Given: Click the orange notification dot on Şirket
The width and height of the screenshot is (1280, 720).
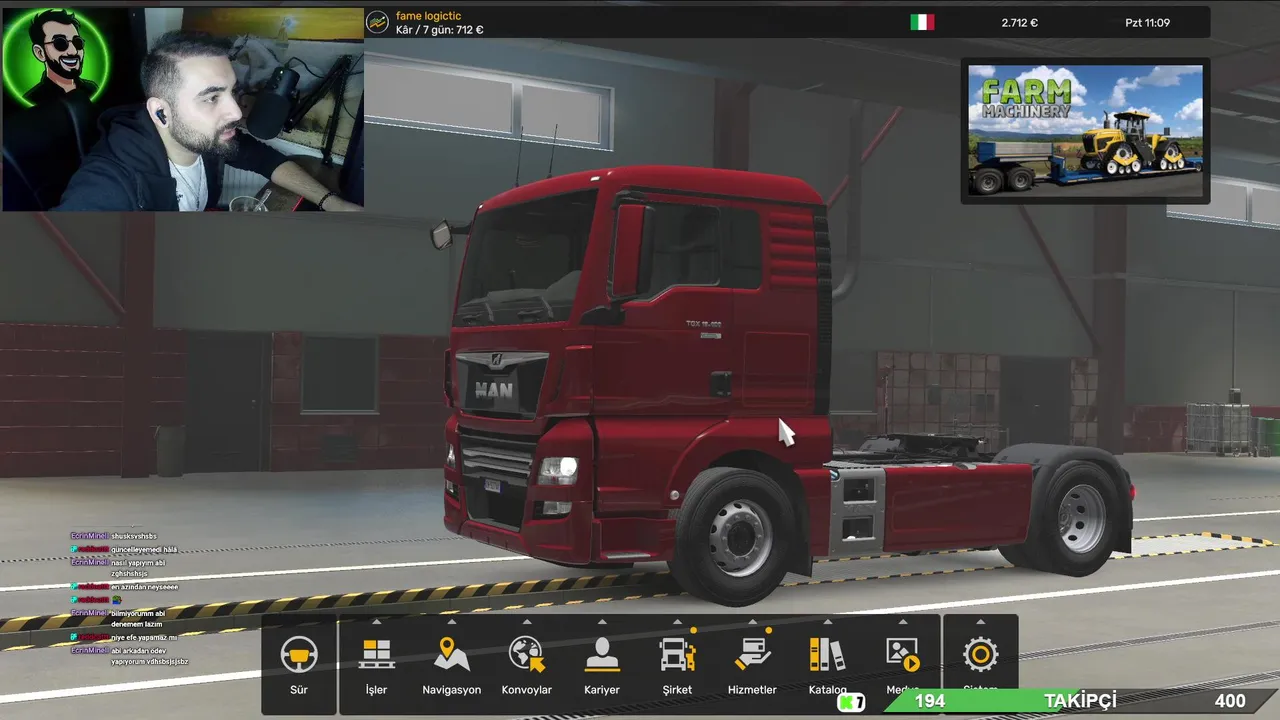Looking at the screenshot, I should tap(693, 631).
